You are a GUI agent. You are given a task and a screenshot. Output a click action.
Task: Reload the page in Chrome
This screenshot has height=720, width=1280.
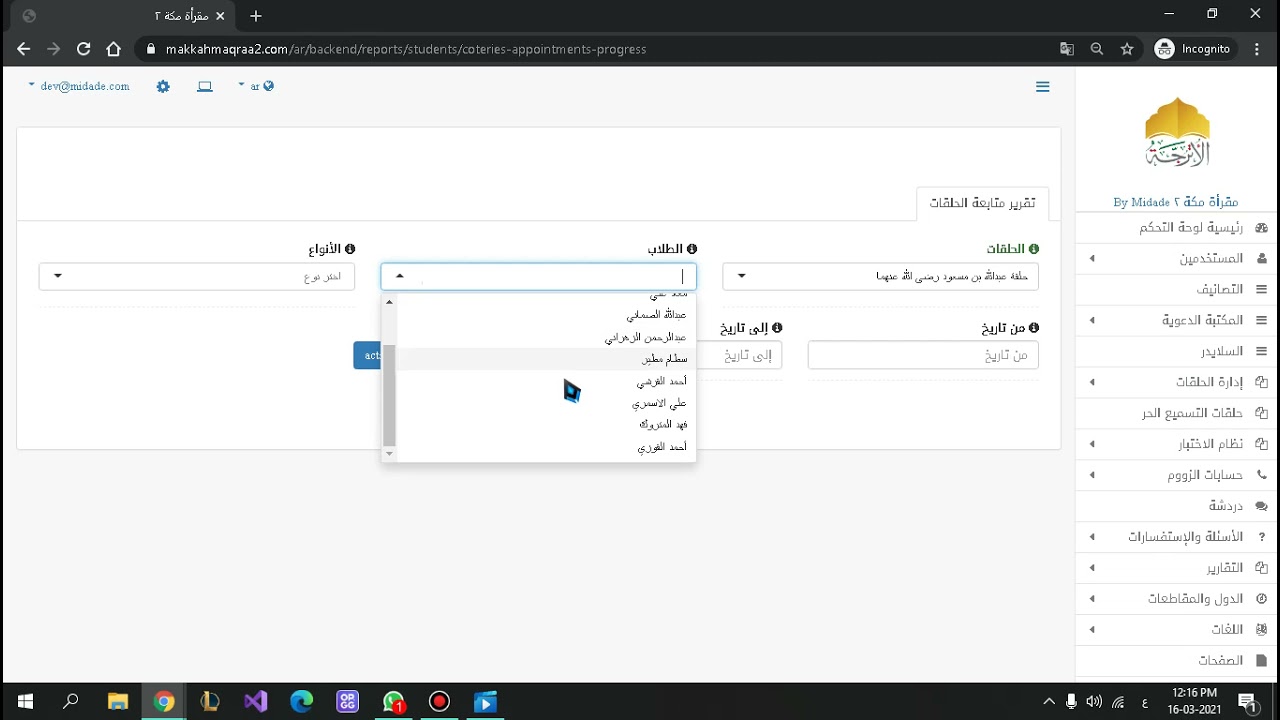click(x=84, y=49)
